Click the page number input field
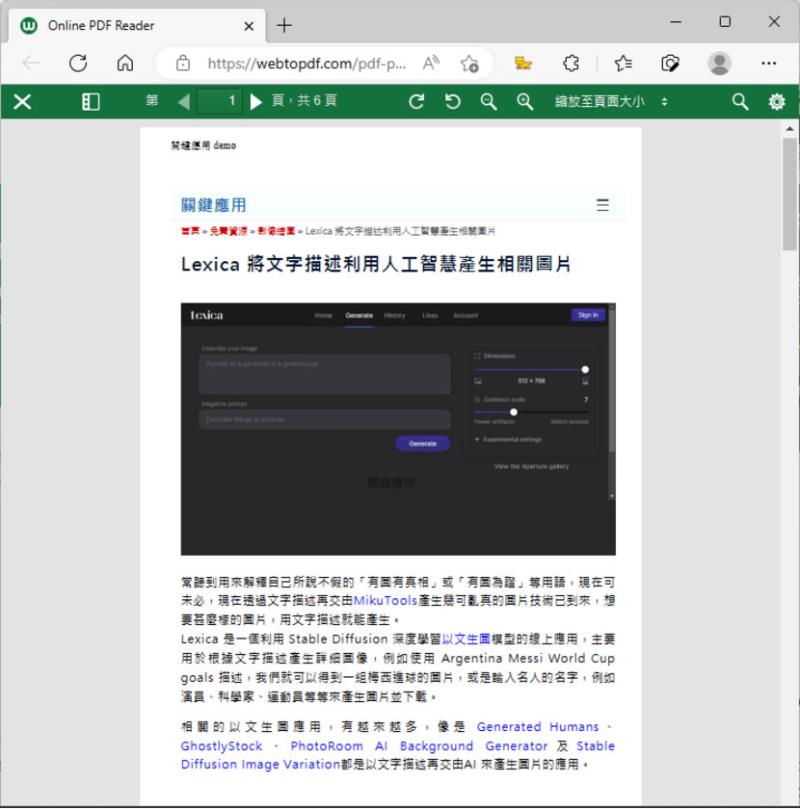This screenshot has height=809, width=800. pyautogui.click(x=219, y=101)
